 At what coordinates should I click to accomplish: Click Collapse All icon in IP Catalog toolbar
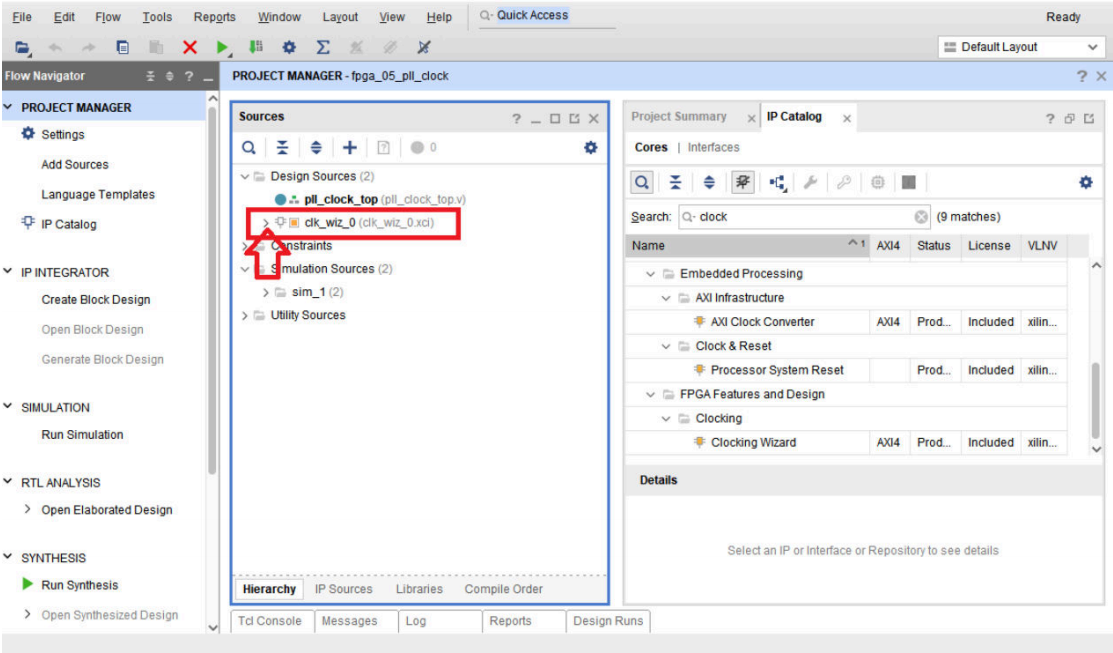[x=676, y=182]
